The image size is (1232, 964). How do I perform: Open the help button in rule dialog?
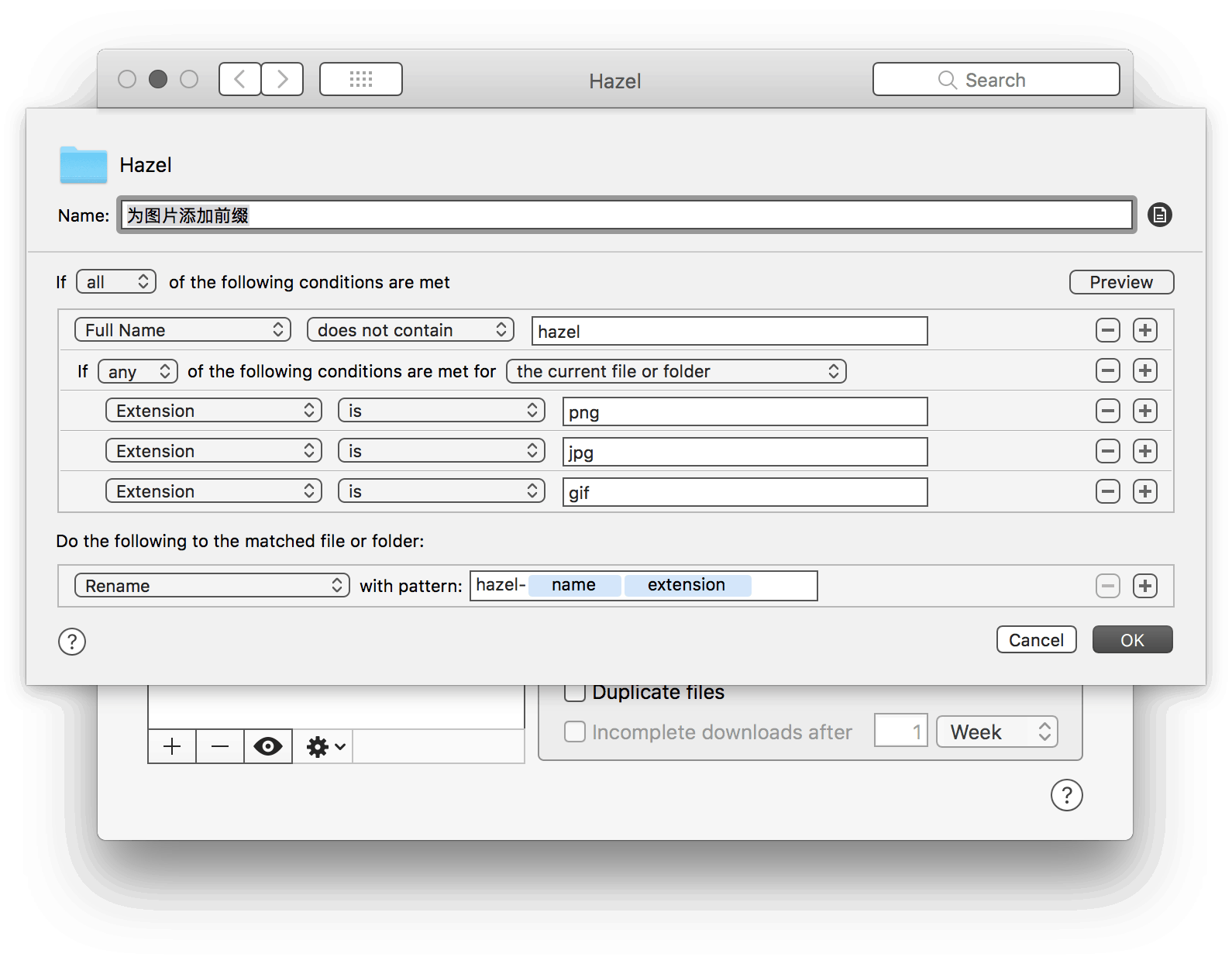click(72, 642)
